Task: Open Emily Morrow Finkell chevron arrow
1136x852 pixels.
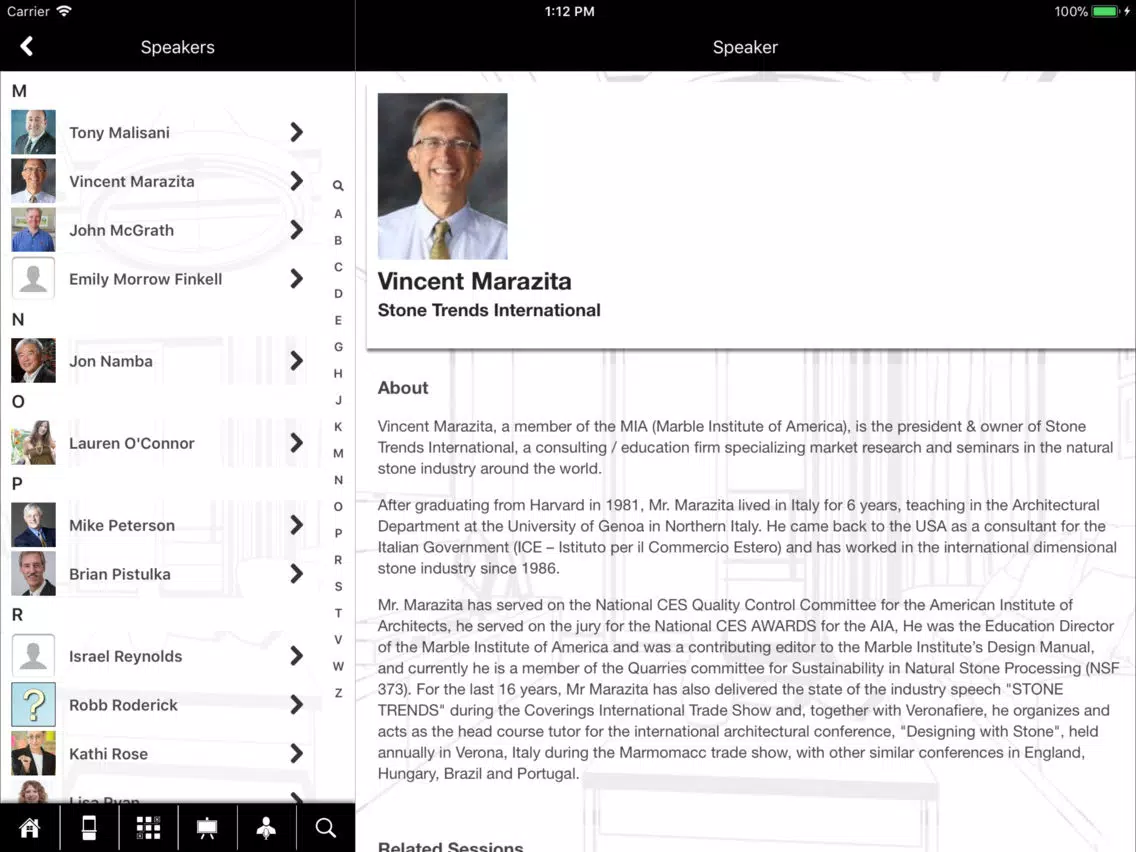Action: (296, 279)
